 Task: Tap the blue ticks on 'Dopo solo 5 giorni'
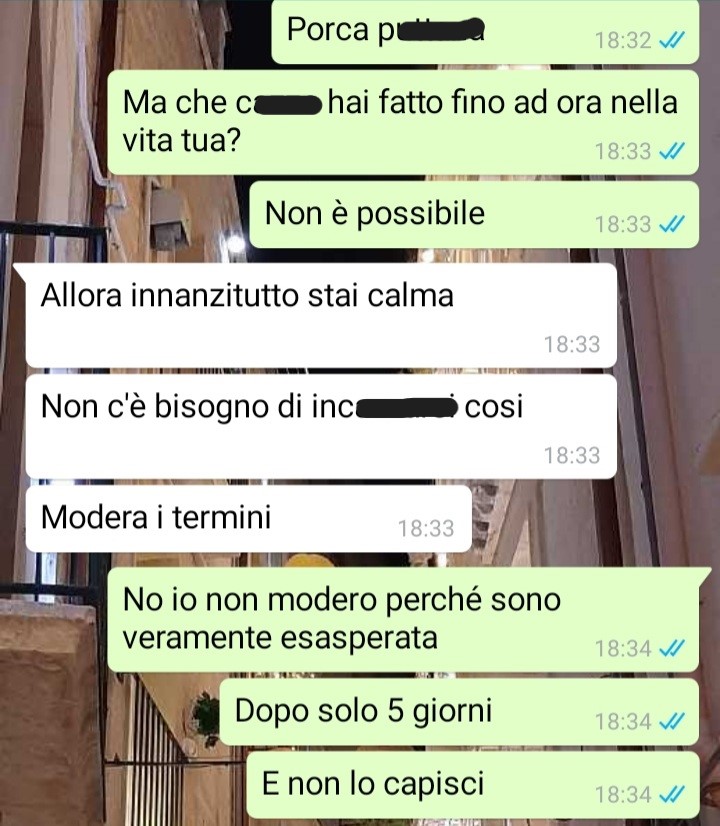coord(672,722)
